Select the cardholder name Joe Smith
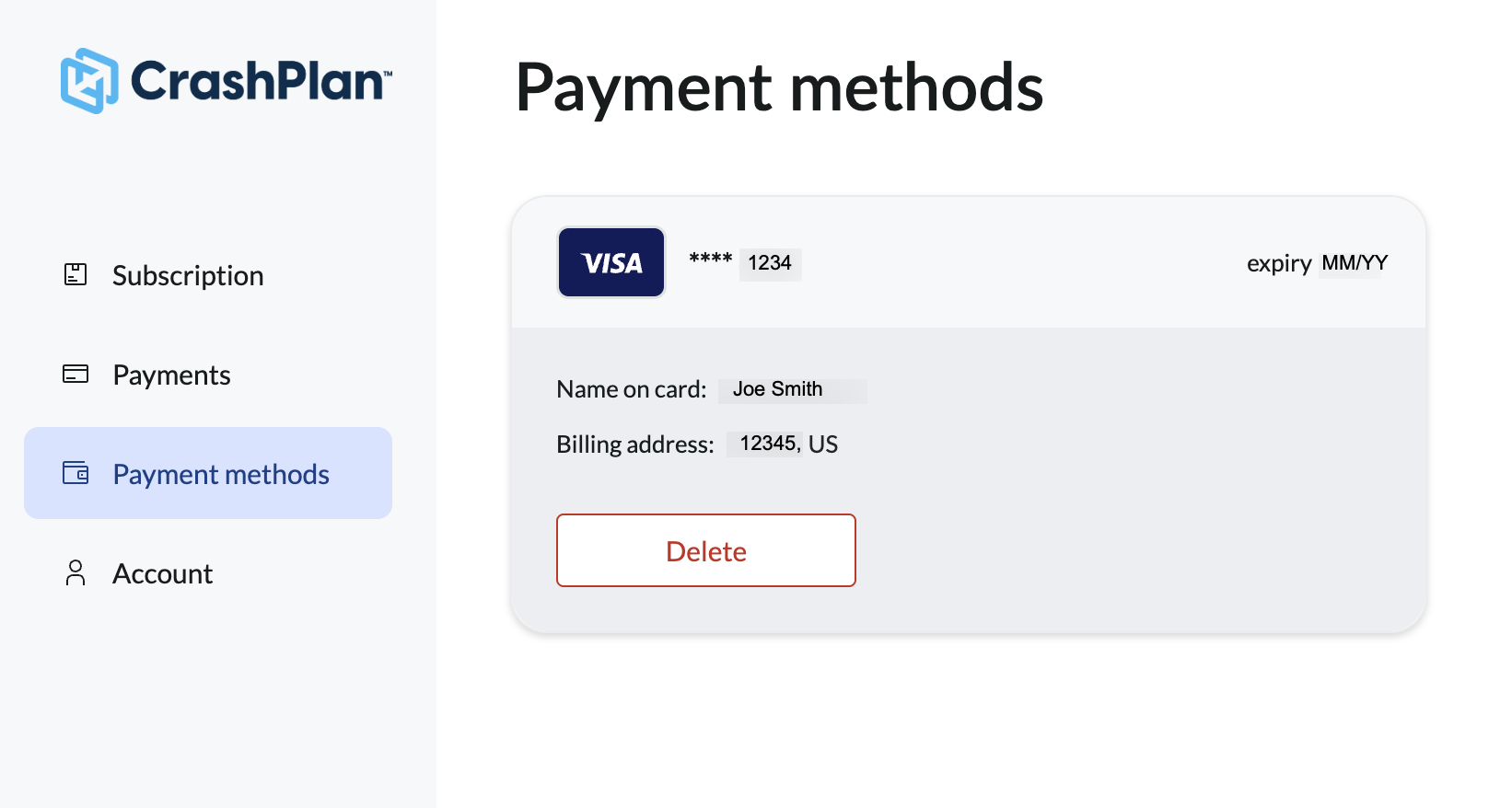Image resolution: width=1512 pixels, height=808 pixels. tap(791, 389)
